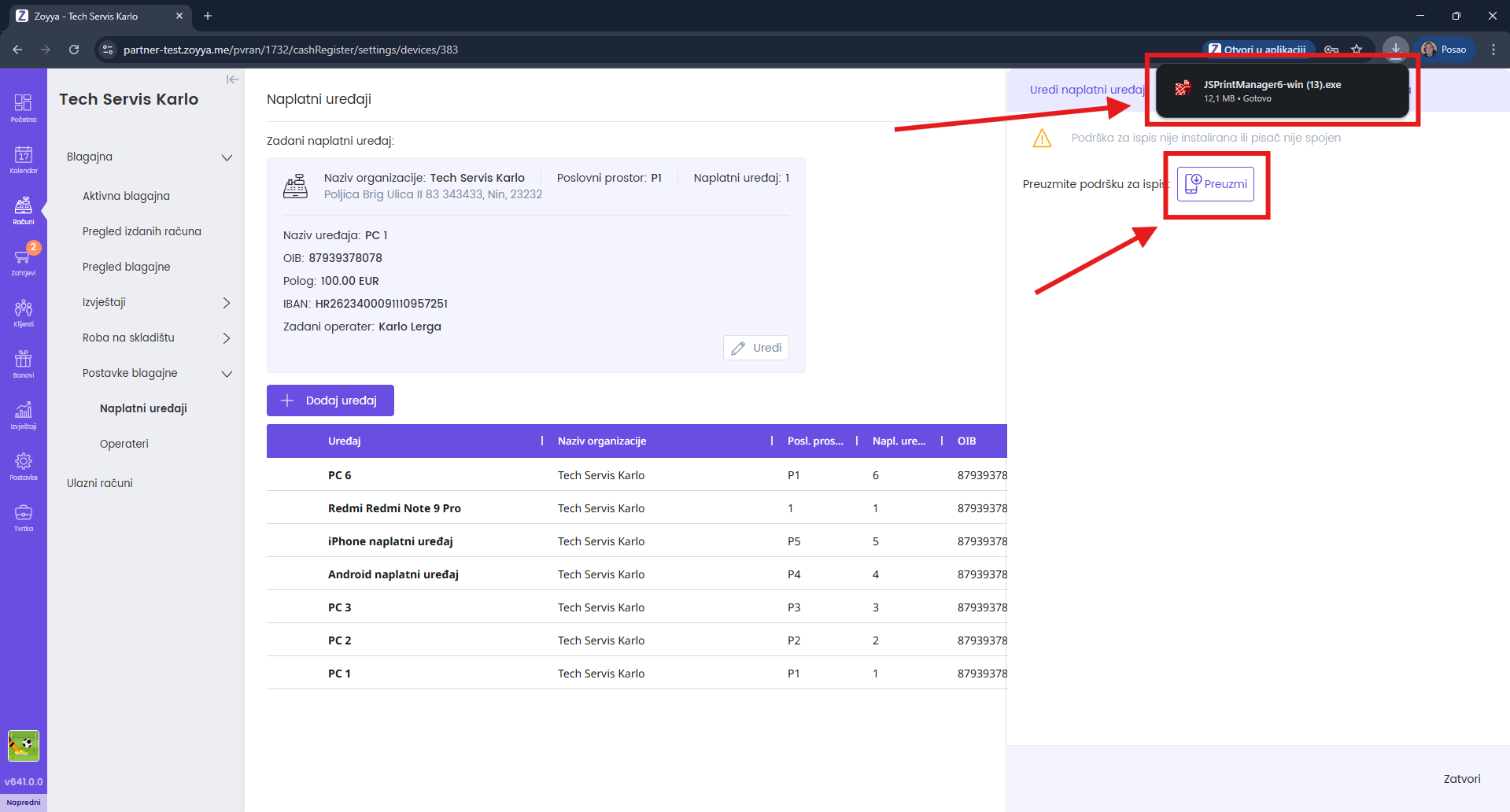Collapse the Postavke blagajne section
This screenshot has height=812, width=1510.
tap(227, 374)
